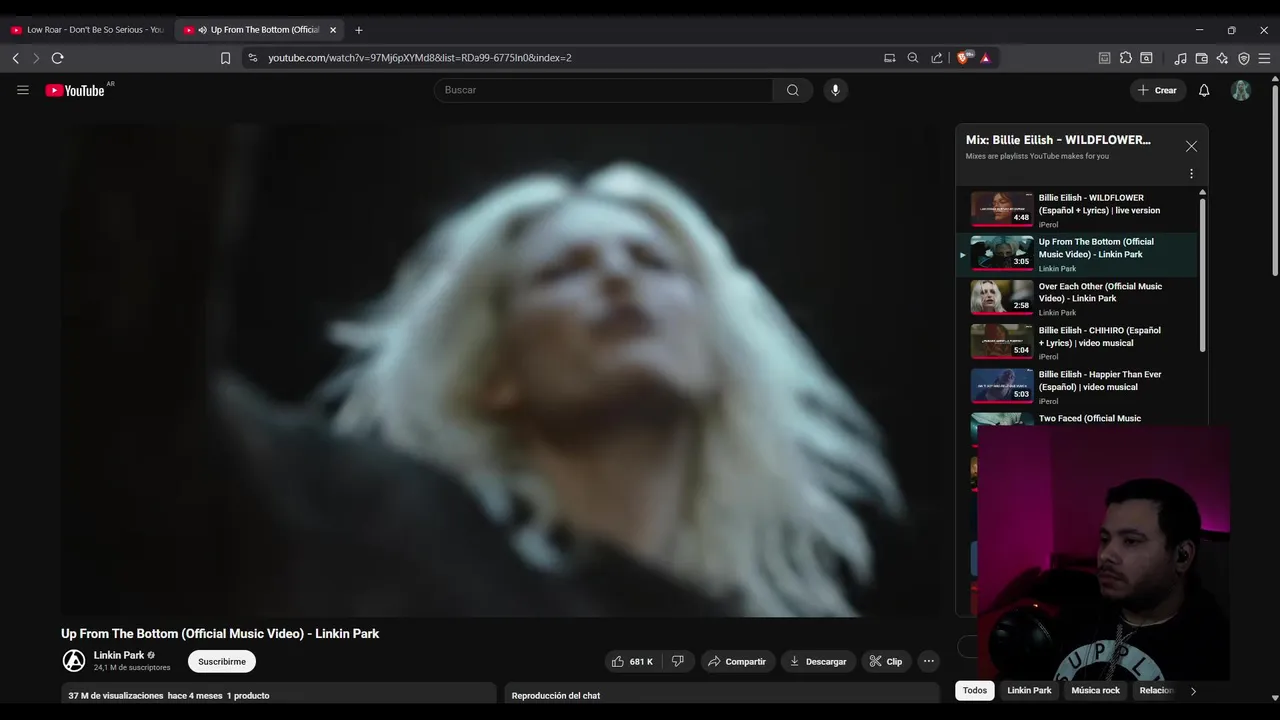Open Brave Rewards triangle icon
Image resolution: width=1280 pixels, height=720 pixels.
(x=985, y=58)
